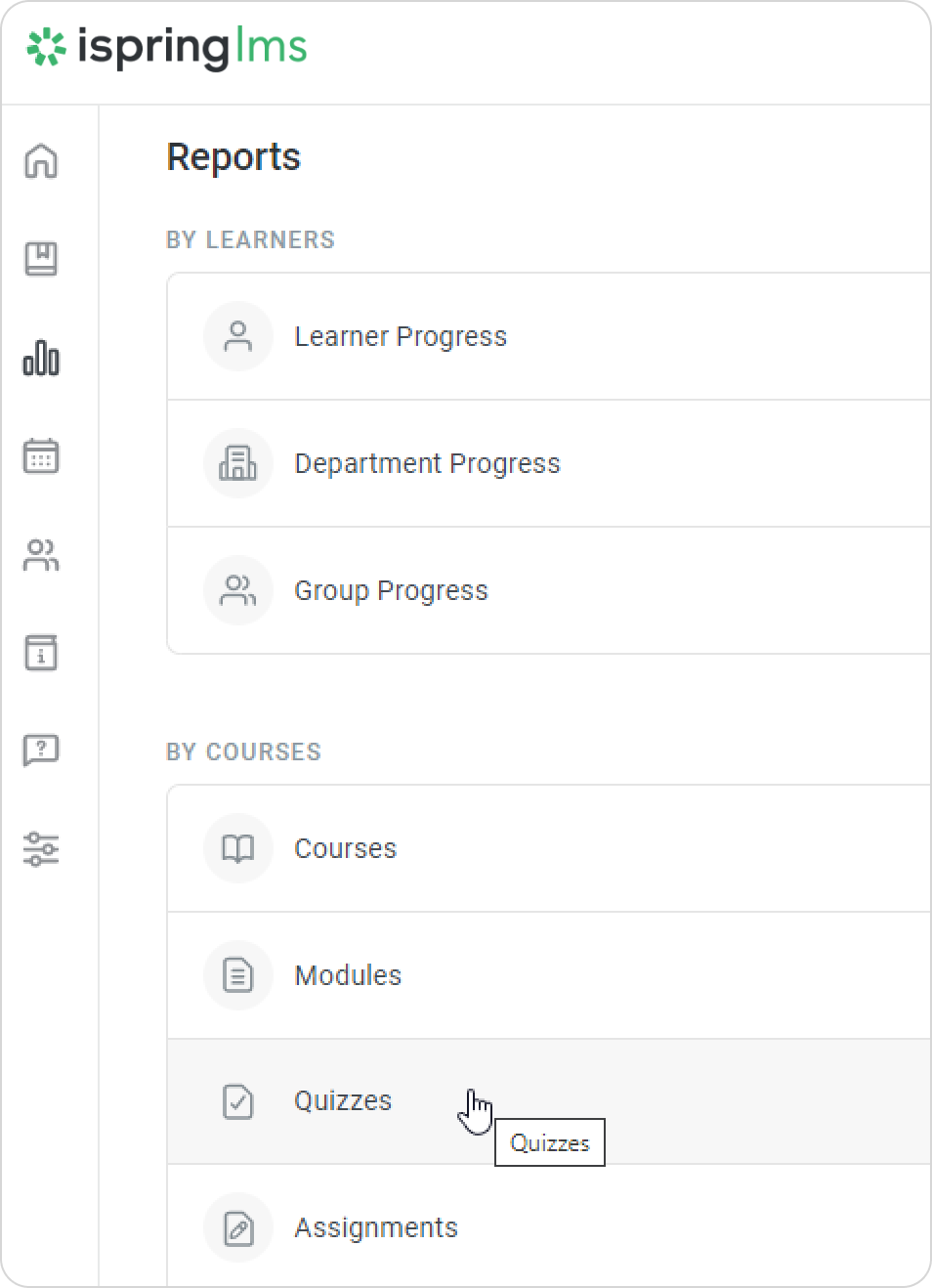This screenshot has width=932, height=1288.
Task: Click the question chat bubble icon
Action: [41, 751]
